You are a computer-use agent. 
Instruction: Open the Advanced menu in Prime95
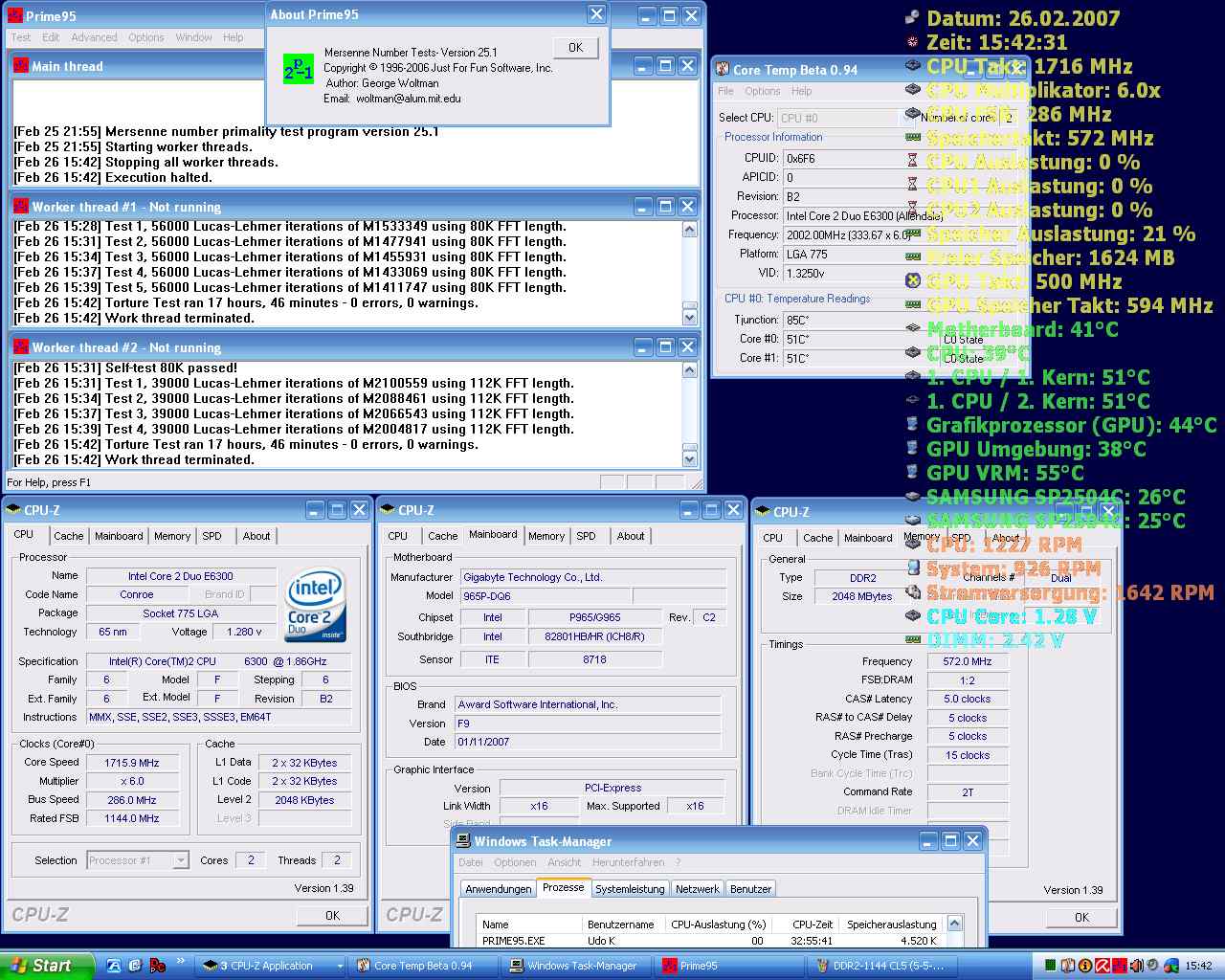pos(94,37)
